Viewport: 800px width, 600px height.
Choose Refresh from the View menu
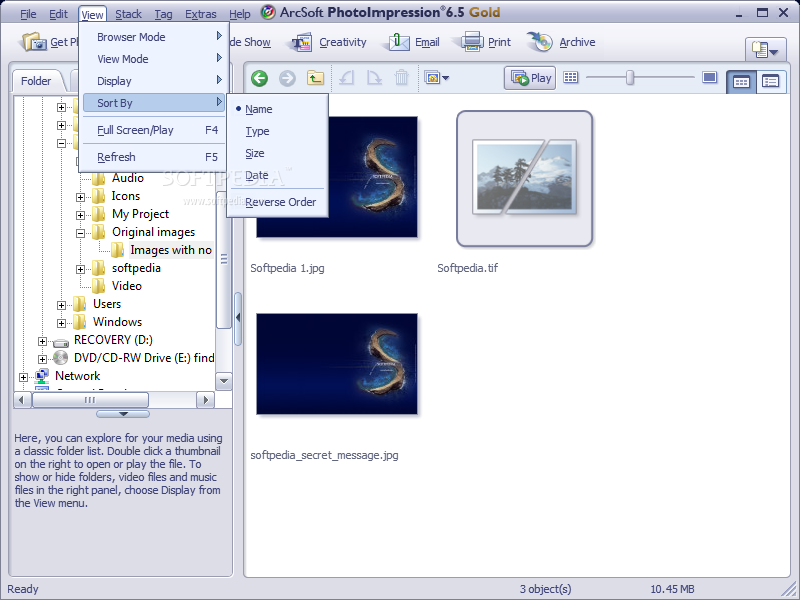[154, 157]
